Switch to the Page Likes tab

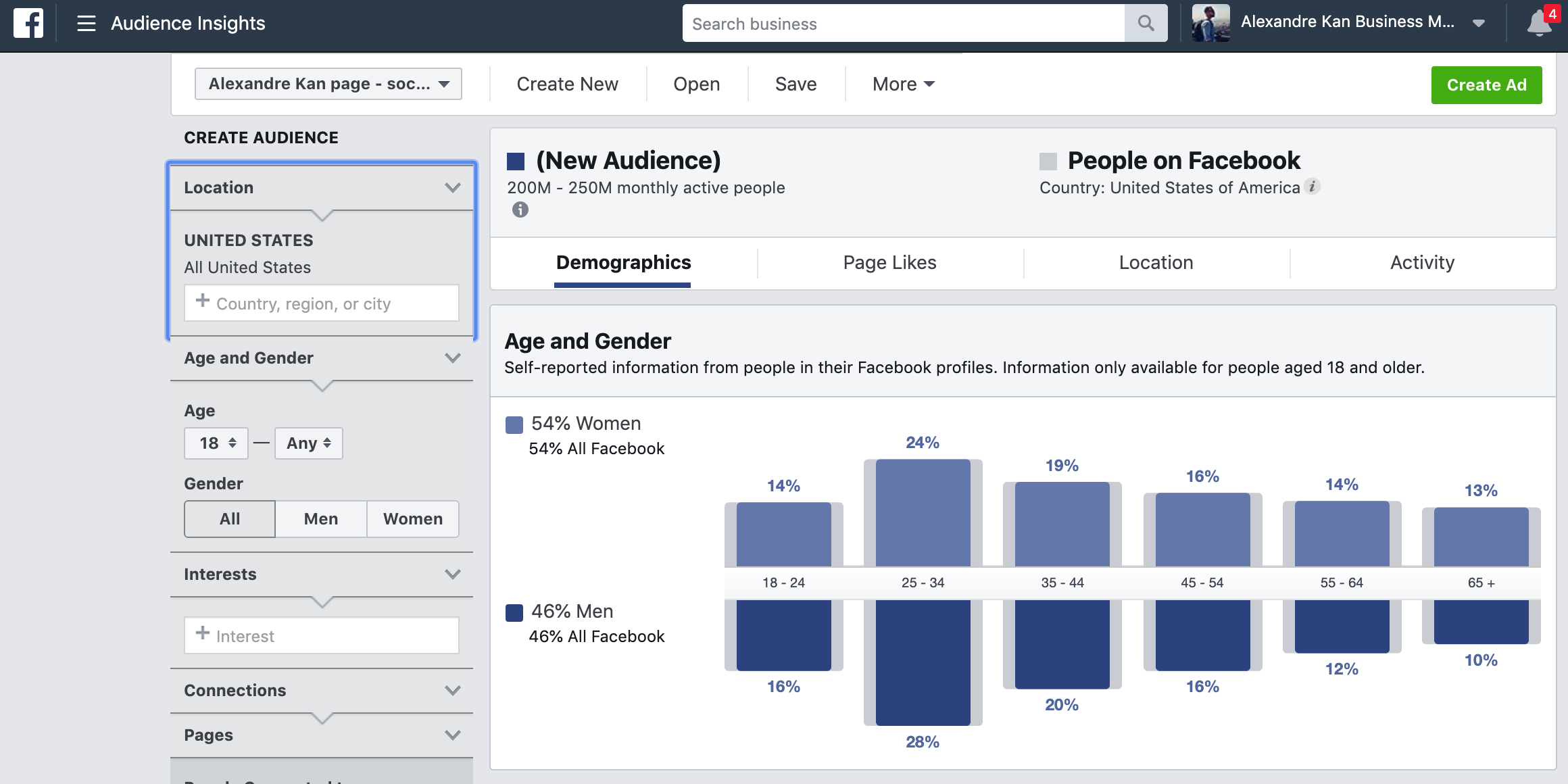coord(889,262)
